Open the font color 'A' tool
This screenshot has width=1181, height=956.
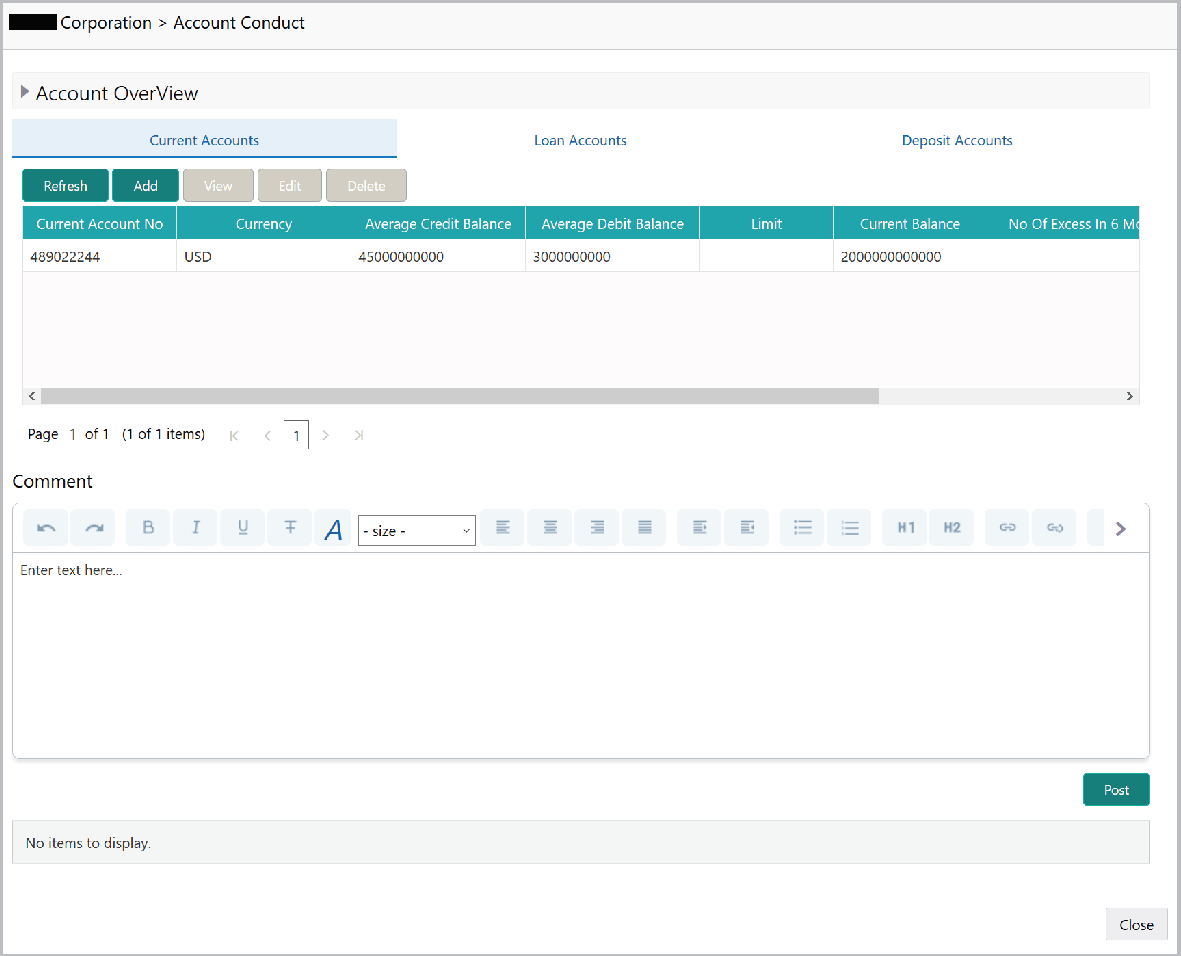click(333, 529)
